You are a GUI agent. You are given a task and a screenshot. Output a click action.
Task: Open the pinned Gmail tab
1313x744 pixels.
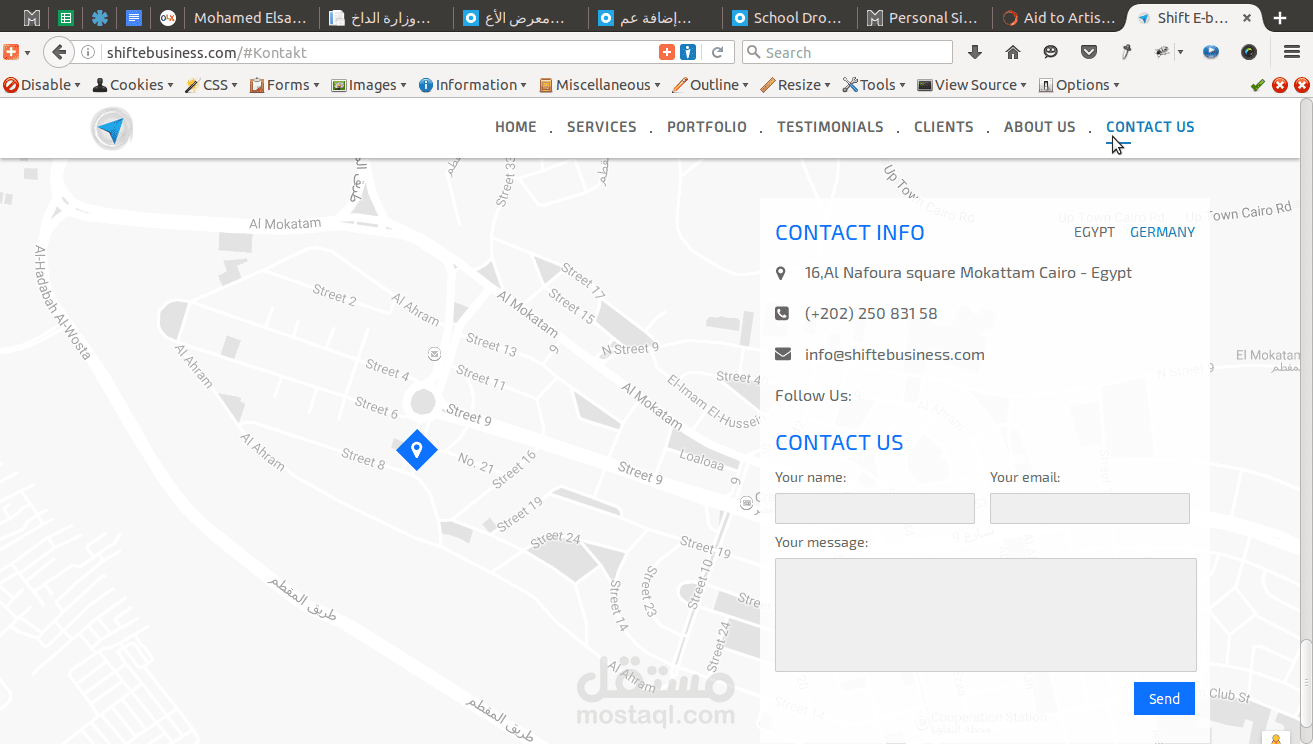coord(32,17)
